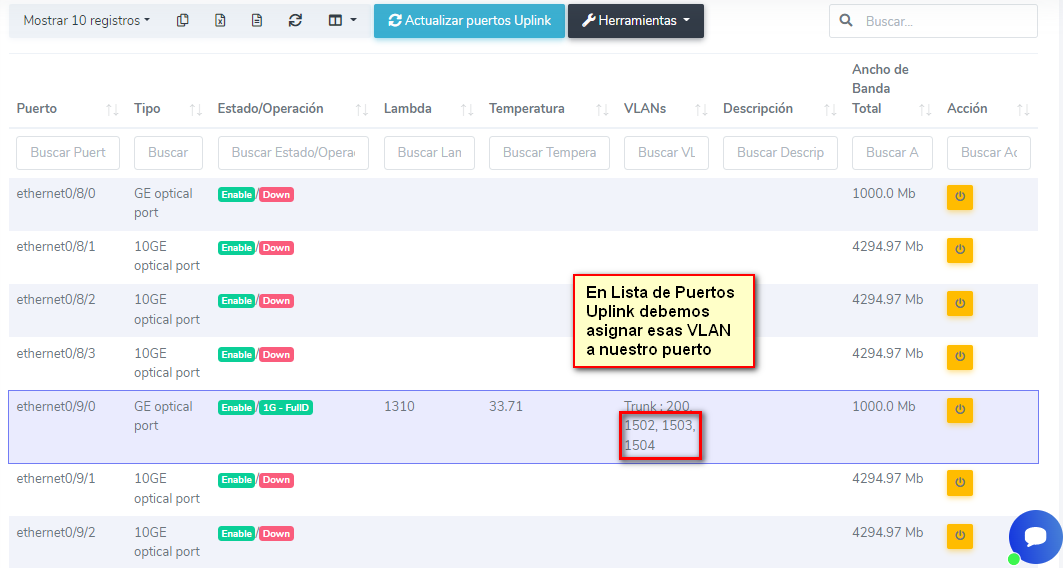Screen dimensions: 1063x568
Task: Toggle power for port ethernet0/8/3
Action: [959, 356]
